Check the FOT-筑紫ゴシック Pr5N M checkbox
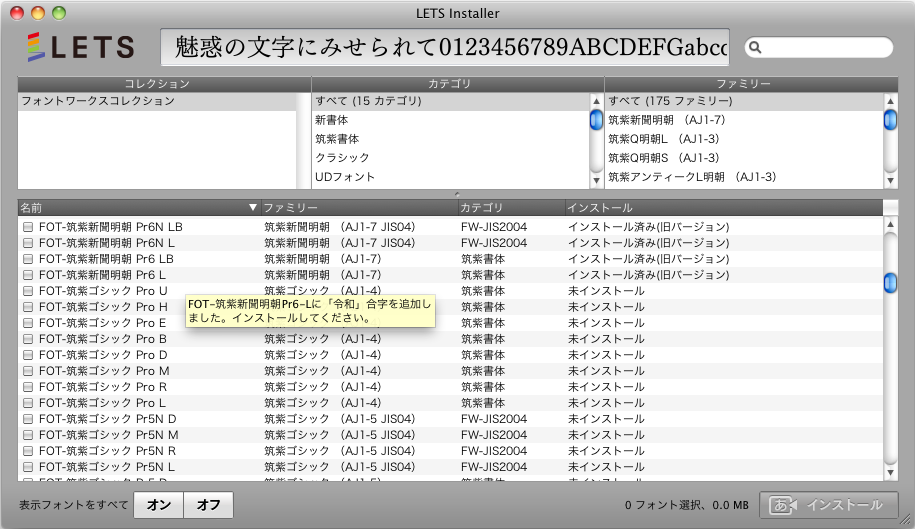 pyautogui.click(x=28, y=435)
